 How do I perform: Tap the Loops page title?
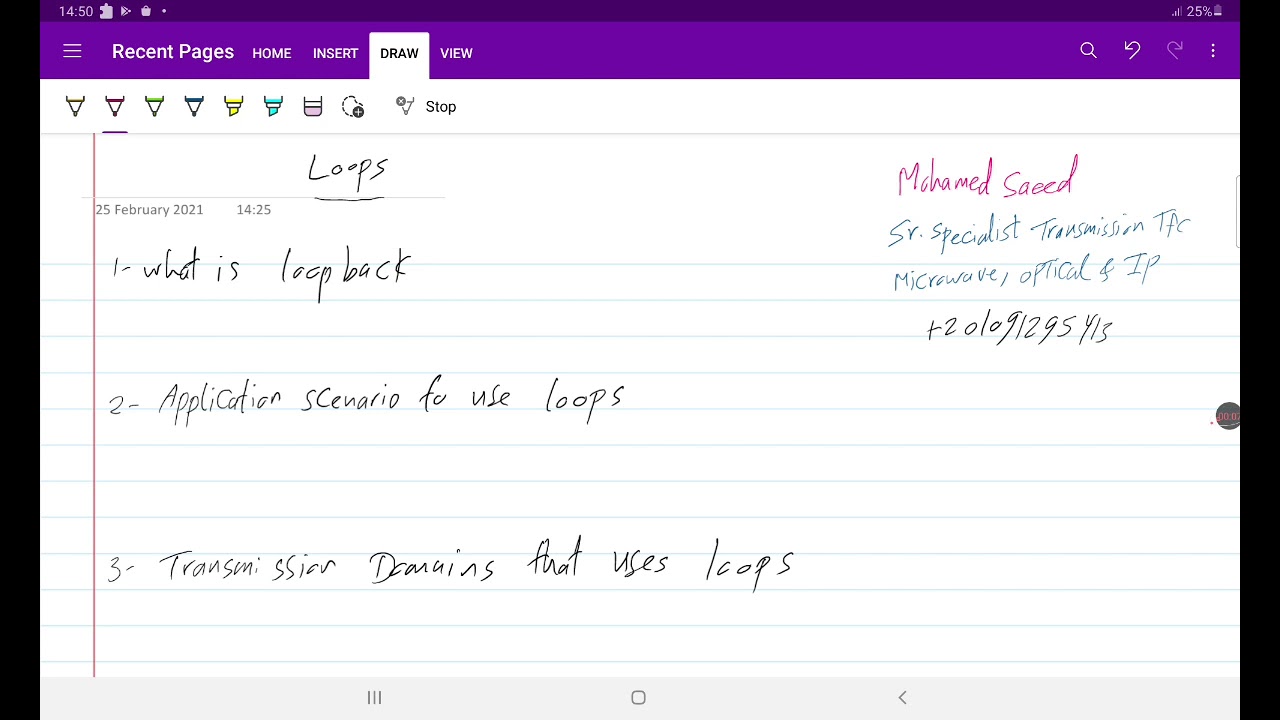[x=347, y=169]
